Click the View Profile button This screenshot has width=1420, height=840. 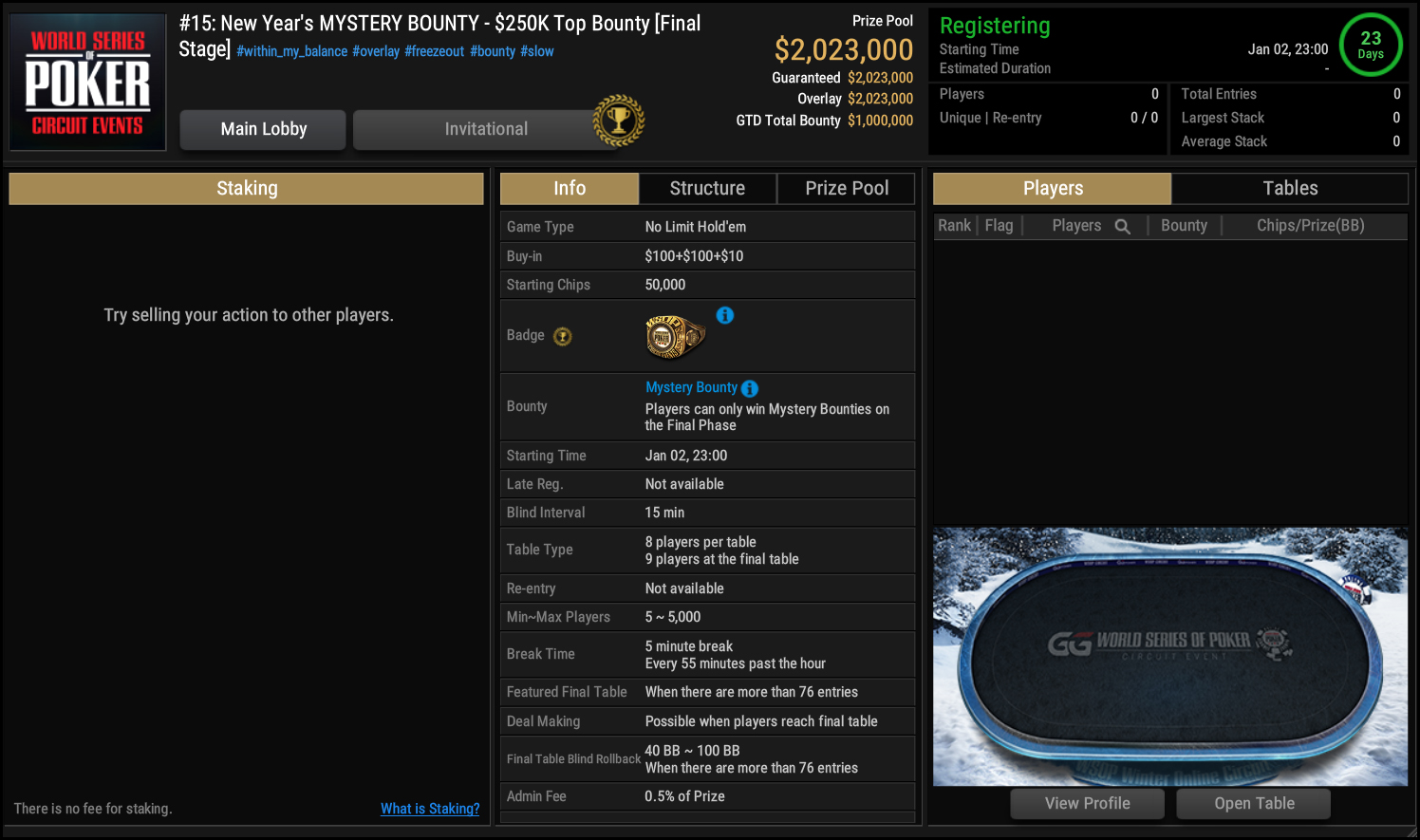click(x=1087, y=803)
